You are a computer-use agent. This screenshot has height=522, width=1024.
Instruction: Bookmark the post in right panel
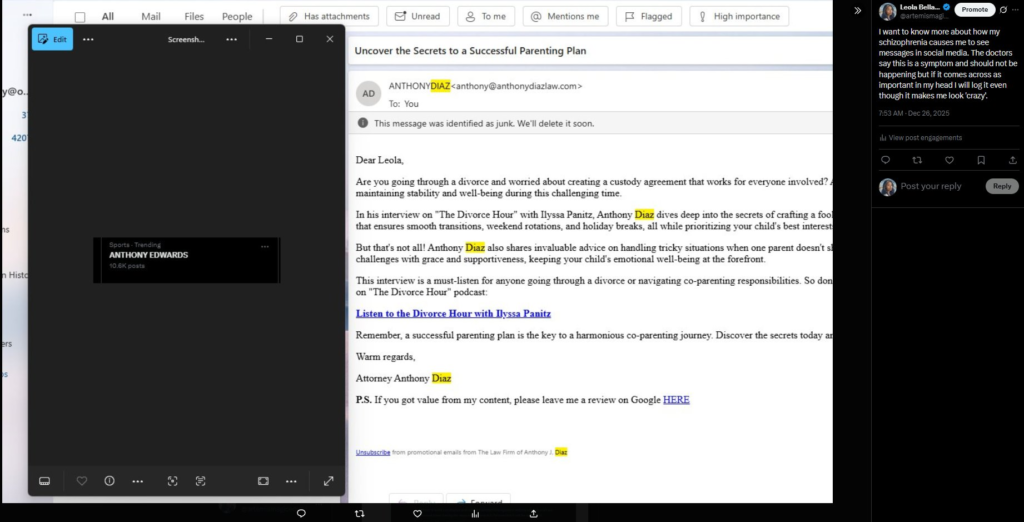(982, 160)
